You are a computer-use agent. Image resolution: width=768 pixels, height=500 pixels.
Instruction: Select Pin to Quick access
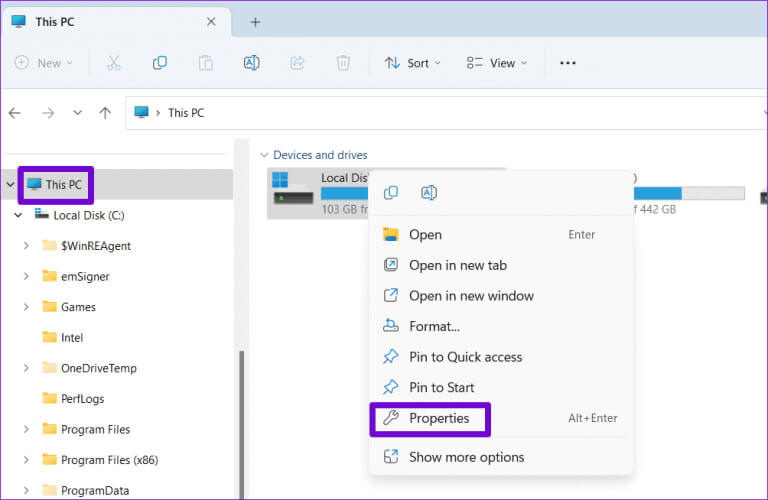(465, 357)
